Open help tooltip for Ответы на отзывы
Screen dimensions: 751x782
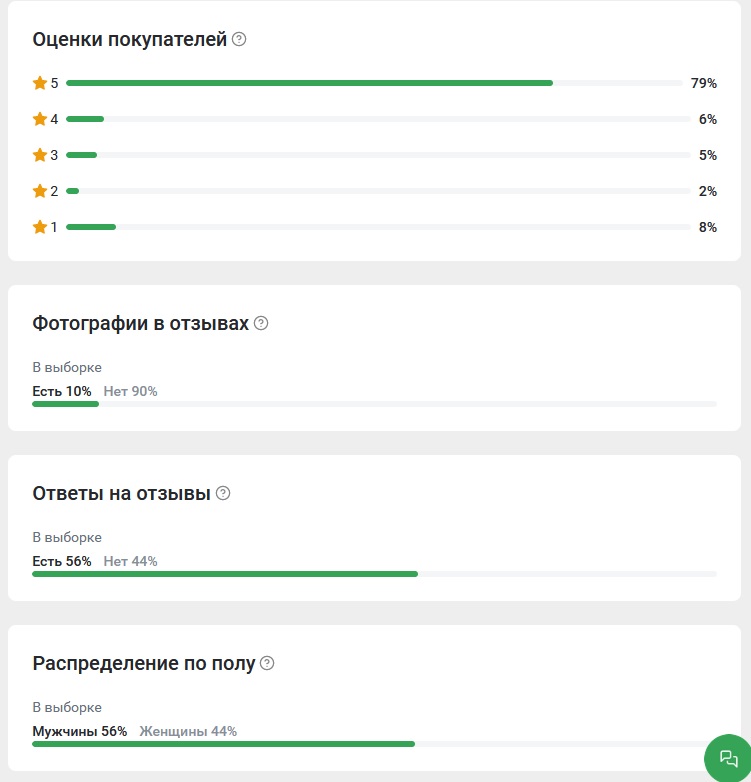(223, 493)
